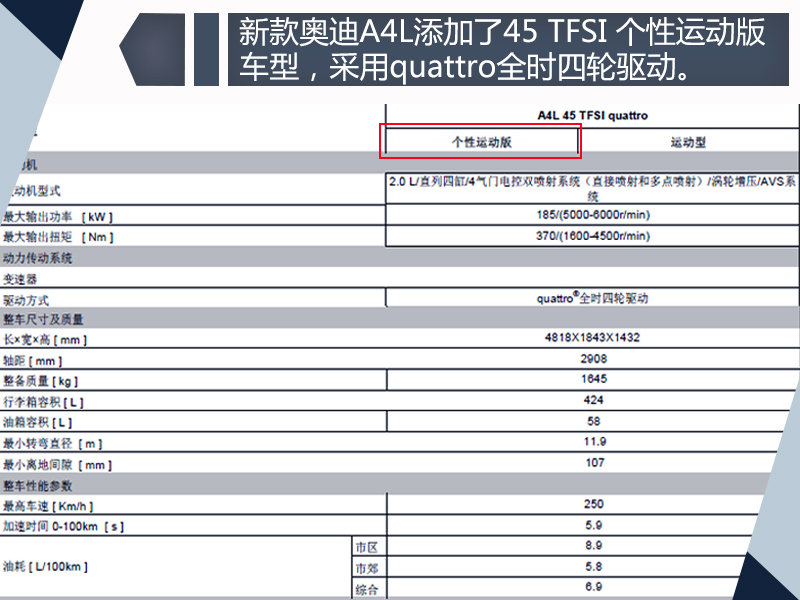Select the dimensions value '4818X1843X1432'
800x600 pixels.
pos(592,338)
